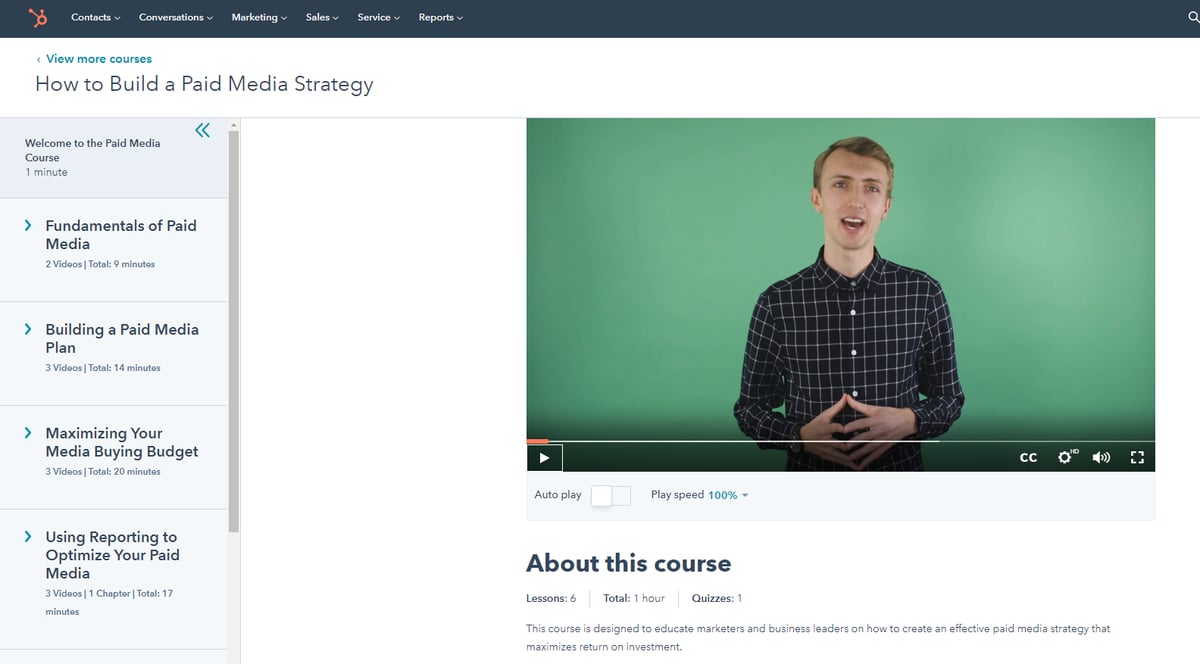This screenshot has height=664, width=1200.
Task: Enter fullscreen video mode
Action: (1137, 457)
